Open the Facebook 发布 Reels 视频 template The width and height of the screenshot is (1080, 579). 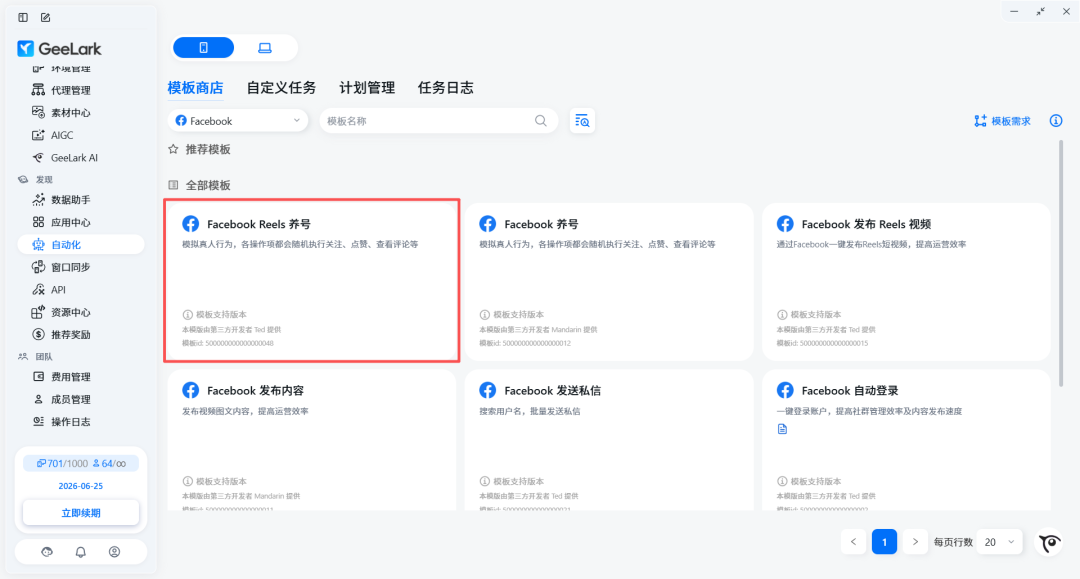click(906, 281)
